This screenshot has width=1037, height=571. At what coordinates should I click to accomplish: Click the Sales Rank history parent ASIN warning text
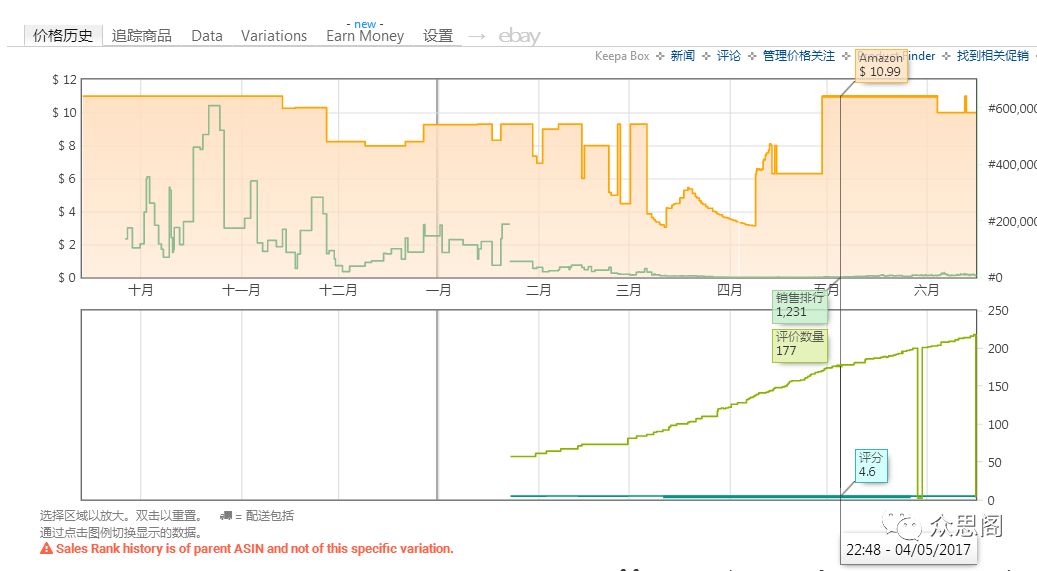click(255, 549)
